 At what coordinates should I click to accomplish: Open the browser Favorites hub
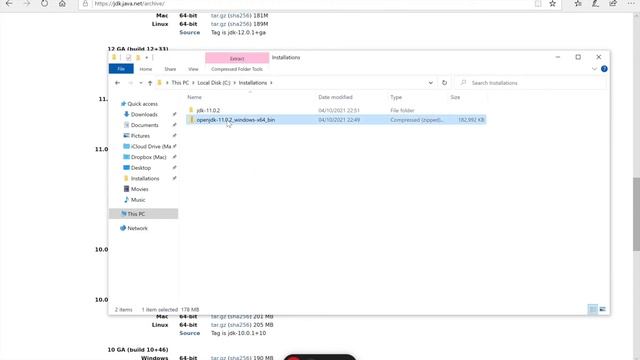578,4
